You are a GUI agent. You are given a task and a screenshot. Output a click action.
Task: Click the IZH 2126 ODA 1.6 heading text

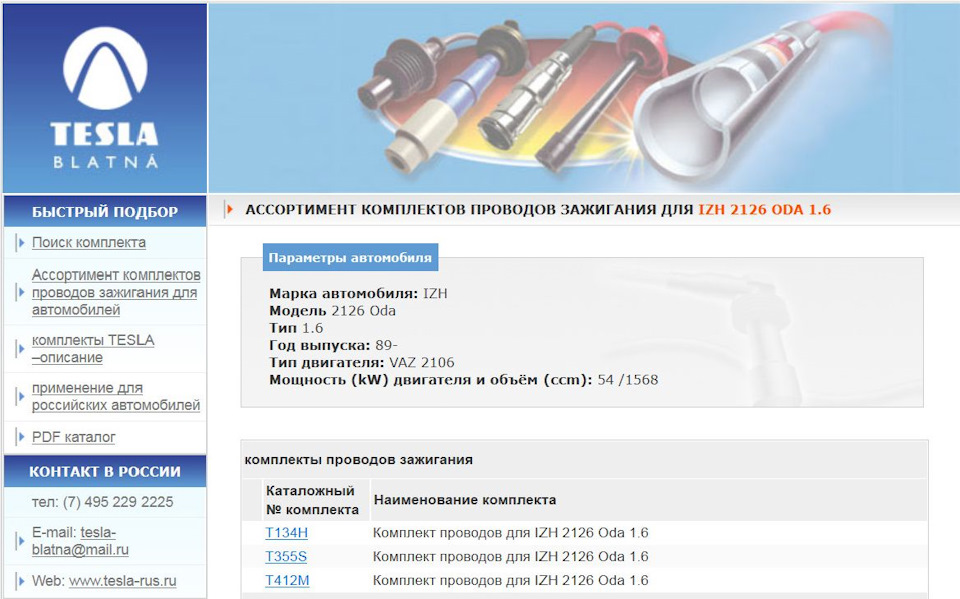(765, 209)
